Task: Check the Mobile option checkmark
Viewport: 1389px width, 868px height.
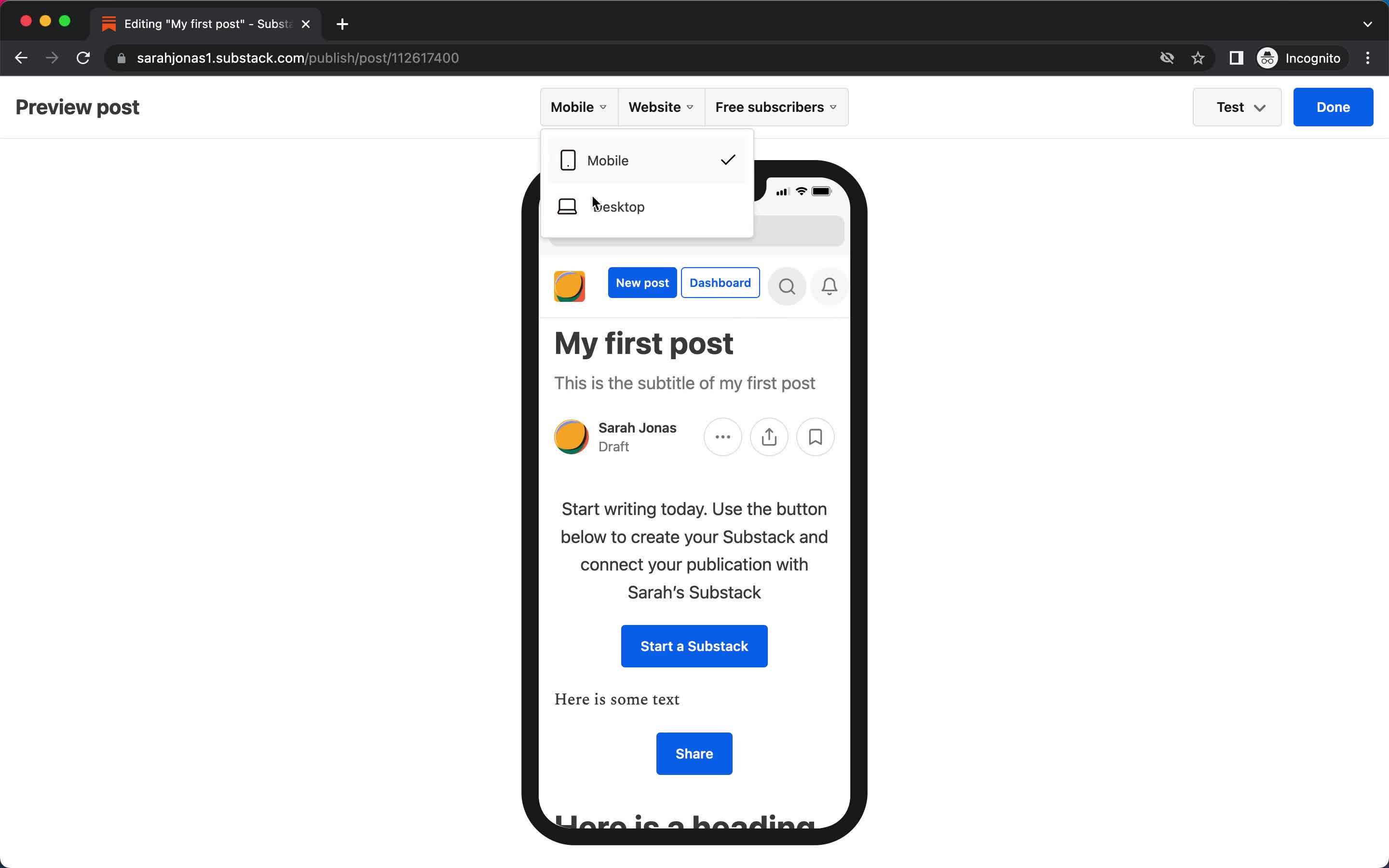Action: 727,160
